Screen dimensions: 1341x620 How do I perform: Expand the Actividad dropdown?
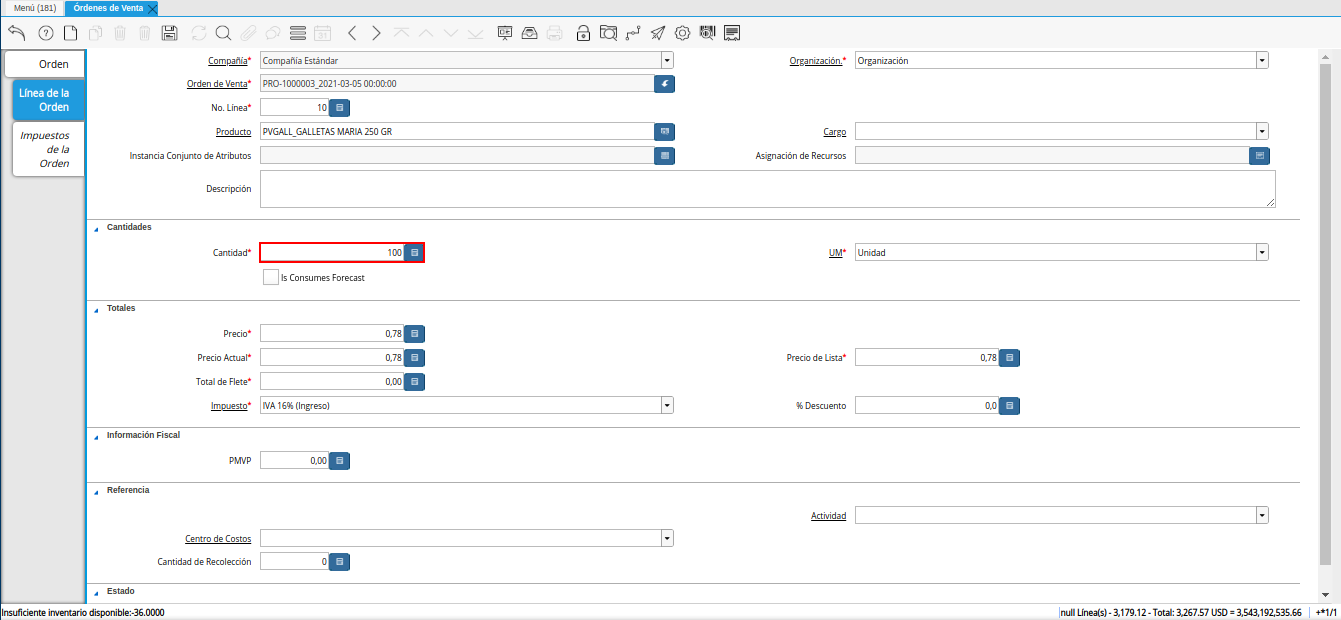1262,515
